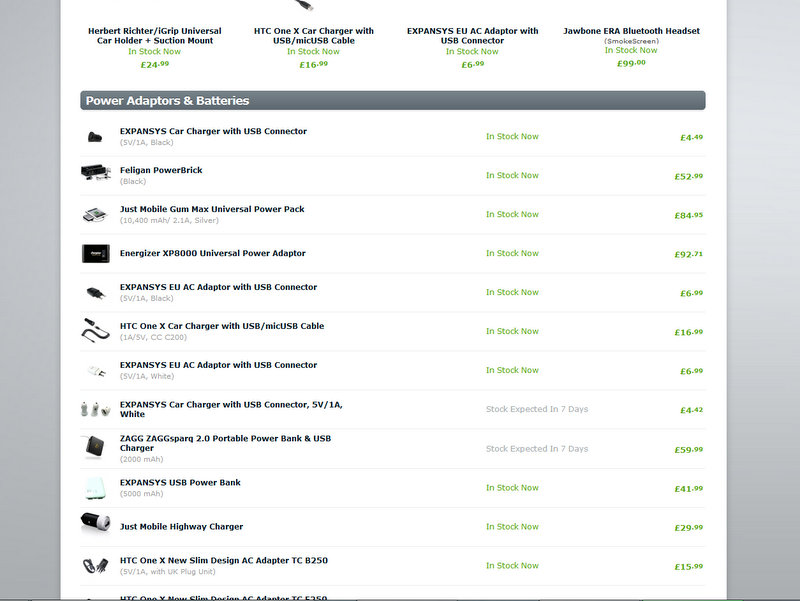Click the "(Black)" label under Feligan PowerBrick

tap(133, 182)
